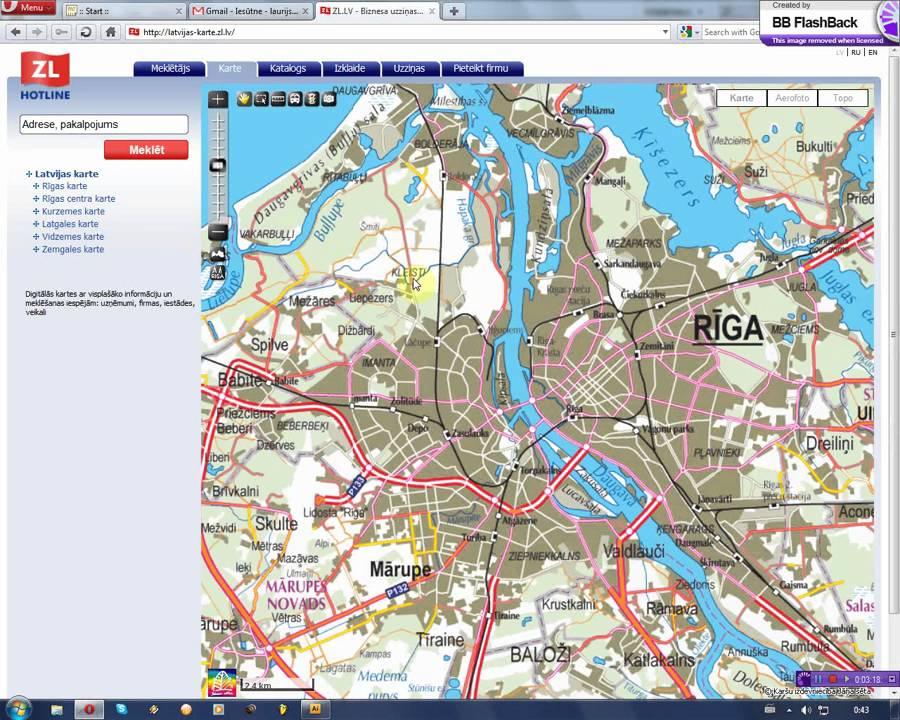Click the Latvia outline overview icon
This screenshot has width=900, height=720.
(218, 254)
